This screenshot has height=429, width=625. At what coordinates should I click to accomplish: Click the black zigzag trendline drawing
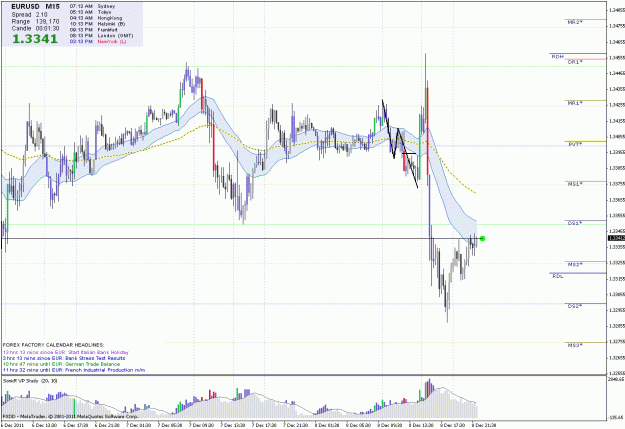pyautogui.click(x=400, y=144)
